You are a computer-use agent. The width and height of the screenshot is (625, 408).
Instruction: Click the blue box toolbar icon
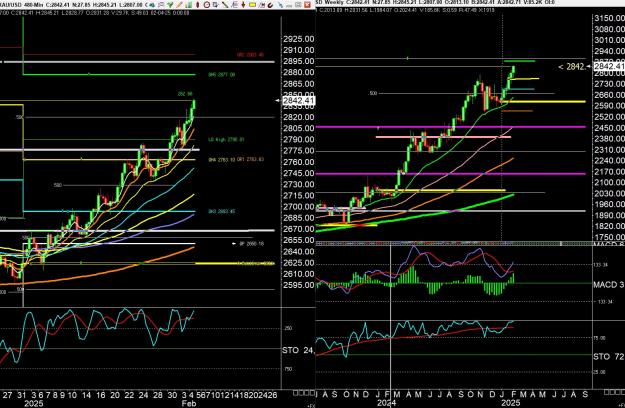216,5
